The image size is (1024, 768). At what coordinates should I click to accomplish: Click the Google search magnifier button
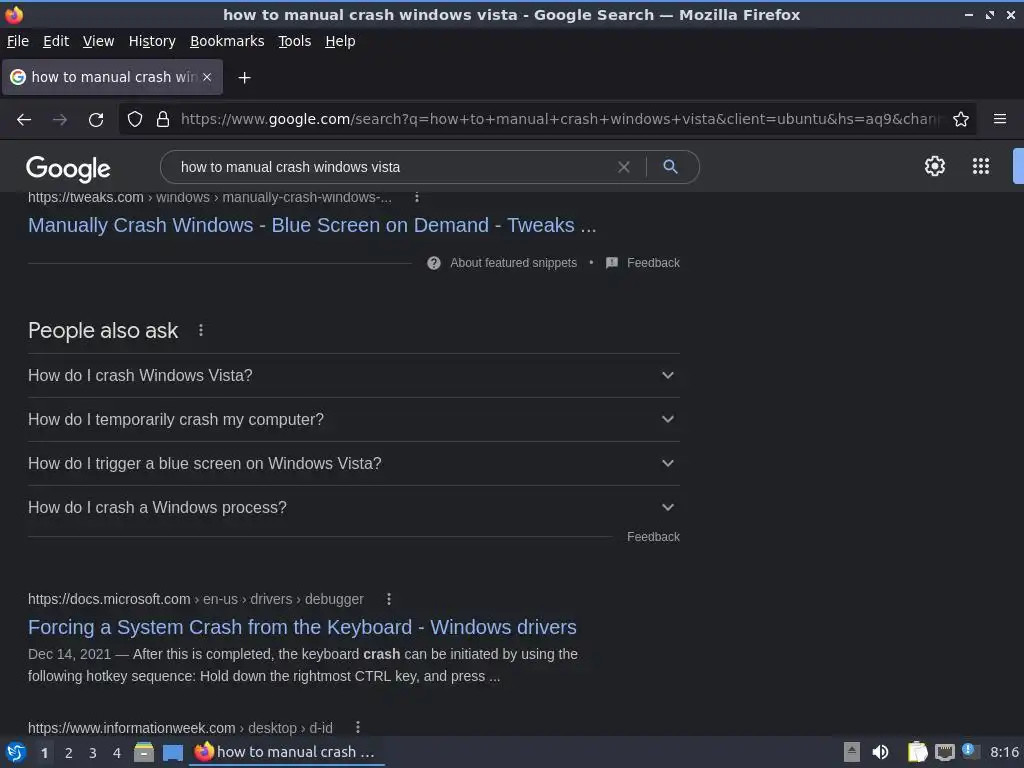(x=670, y=167)
